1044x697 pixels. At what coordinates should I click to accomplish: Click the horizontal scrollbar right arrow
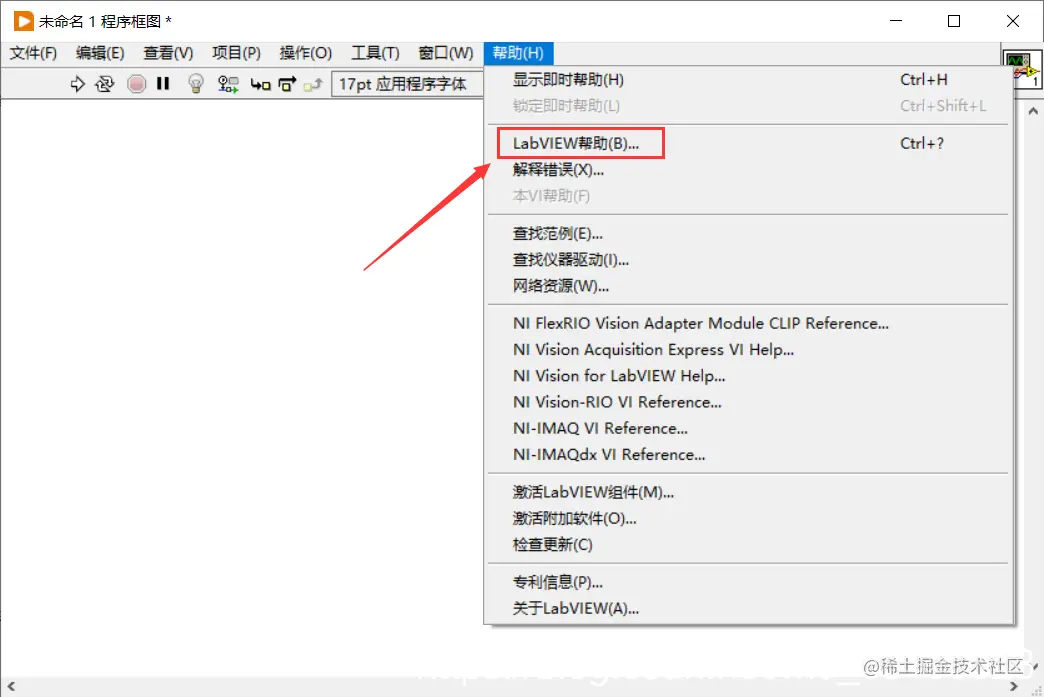1013,686
